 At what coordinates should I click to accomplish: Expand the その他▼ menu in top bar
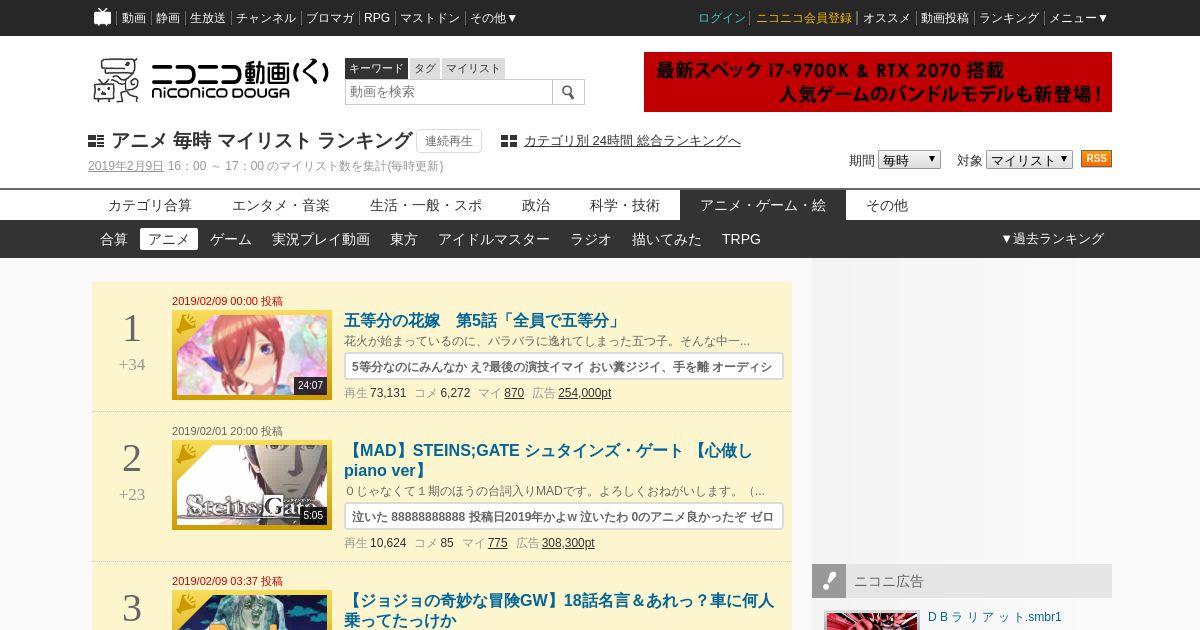point(494,18)
